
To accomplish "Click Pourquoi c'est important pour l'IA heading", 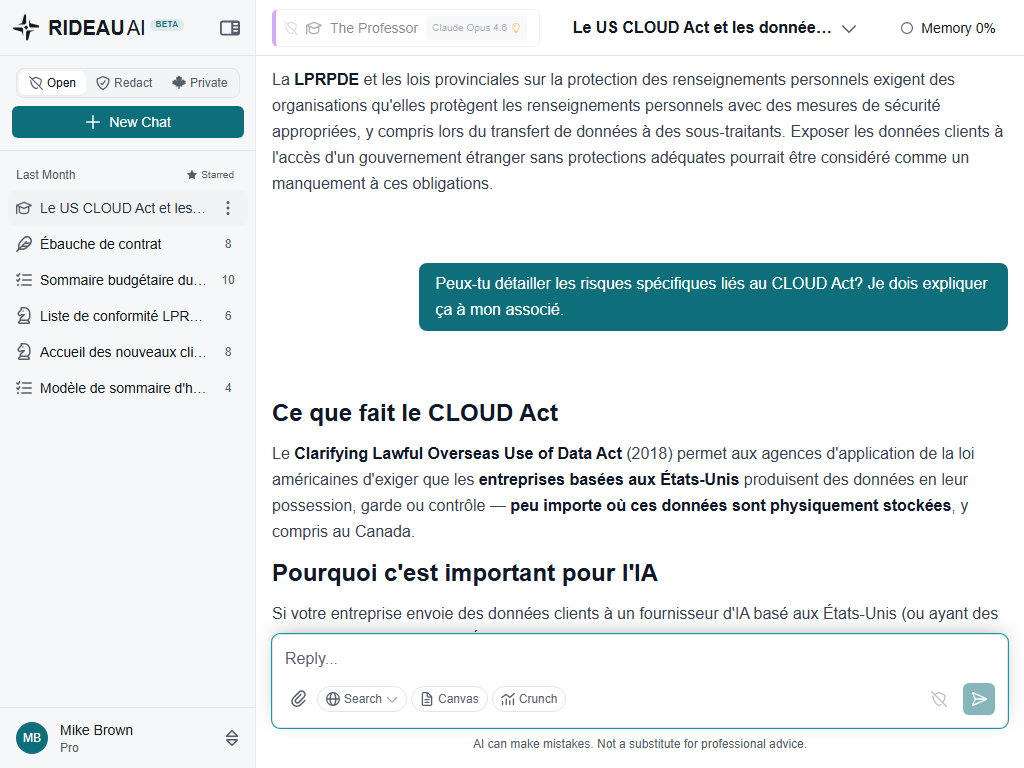I will coord(464,573).
